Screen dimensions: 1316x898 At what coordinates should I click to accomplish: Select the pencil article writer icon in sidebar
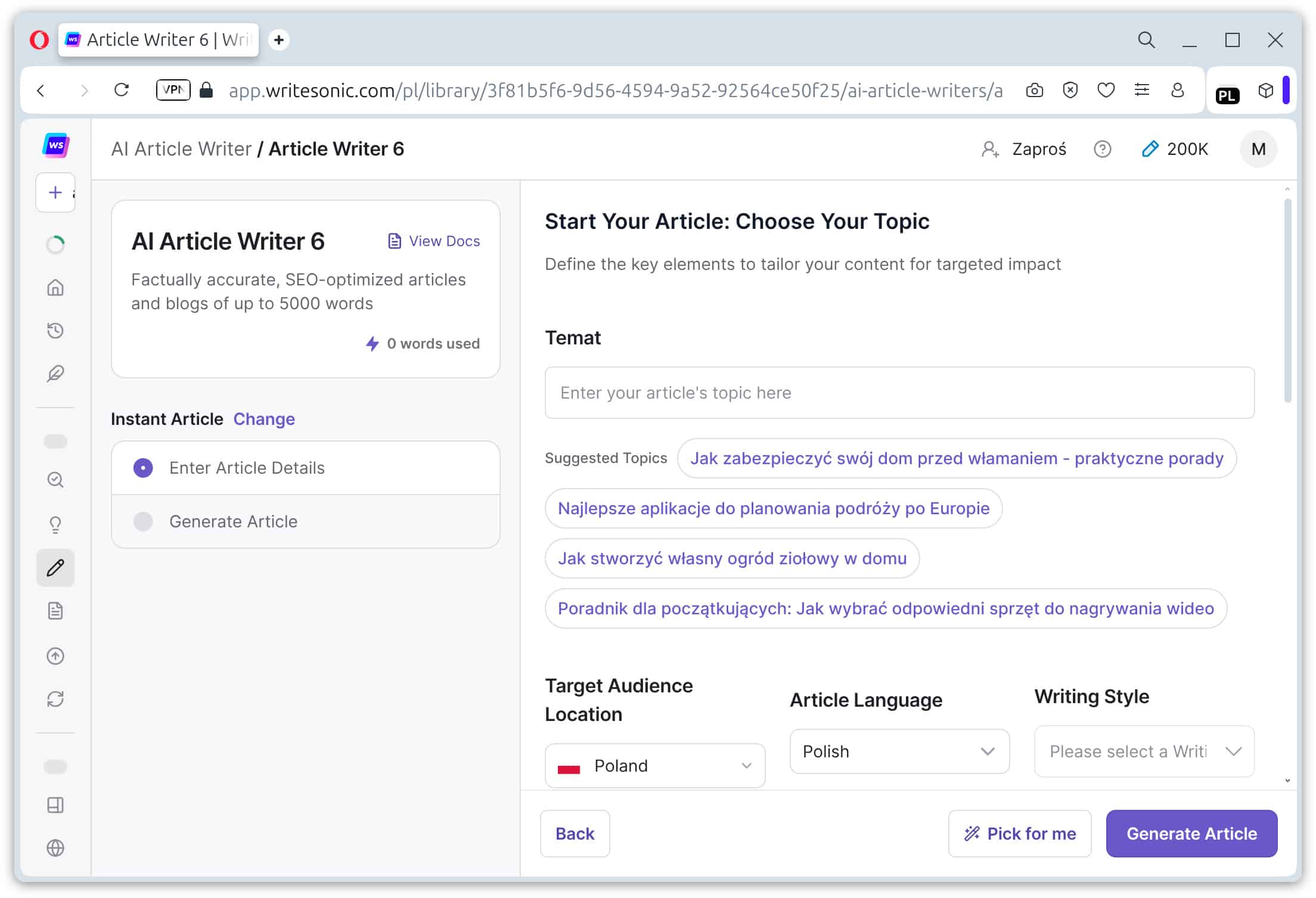tap(55, 568)
